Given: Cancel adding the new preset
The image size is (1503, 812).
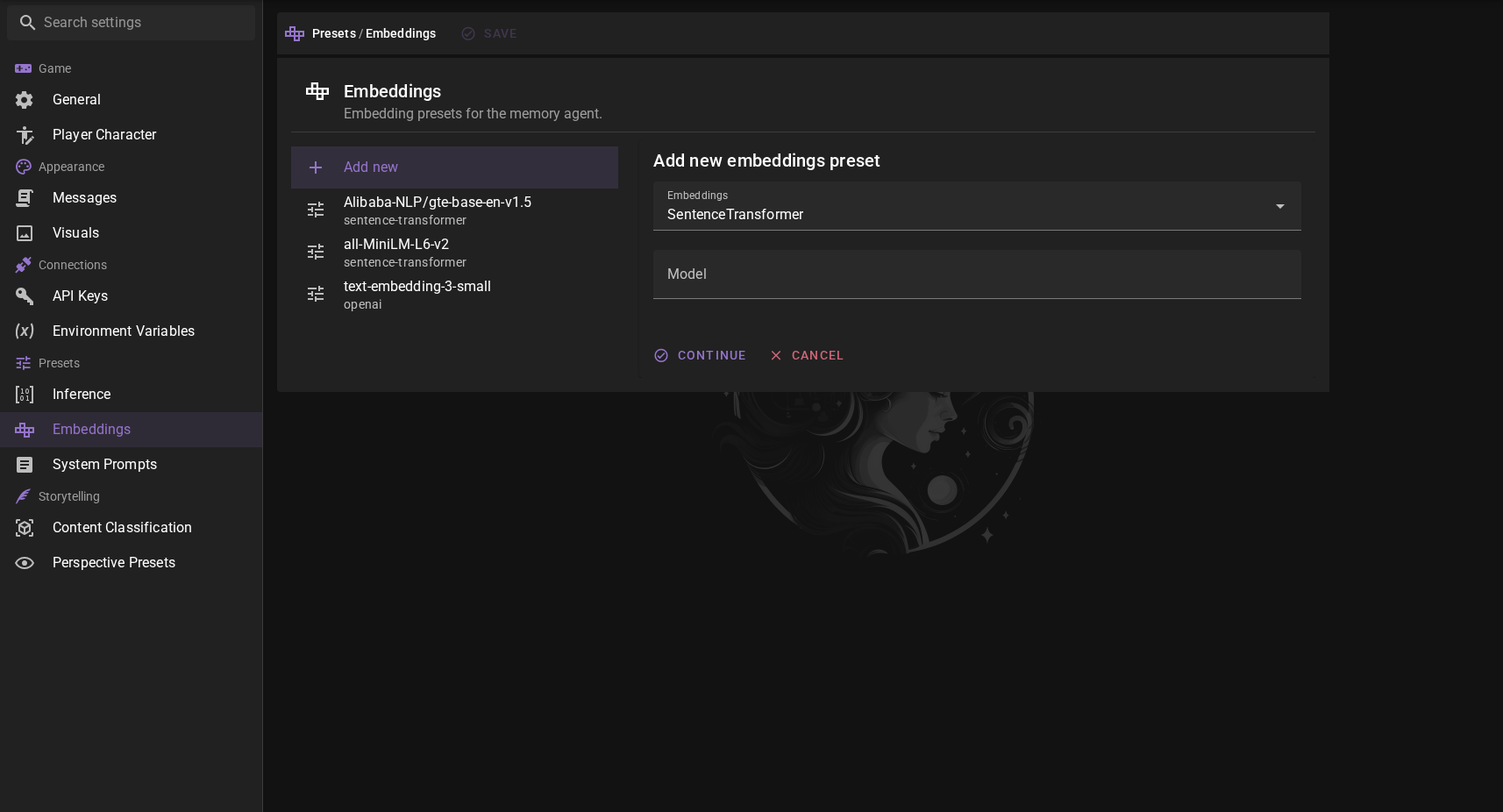Looking at the screenshot, I should (x=807, y=355).
